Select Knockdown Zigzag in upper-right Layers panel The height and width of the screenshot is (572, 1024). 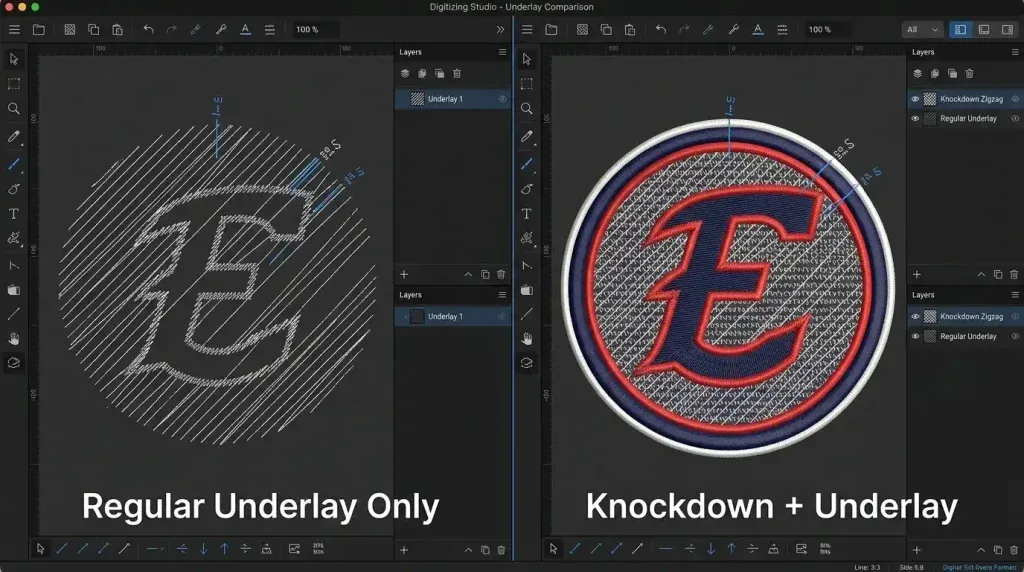pyautogui.click(x=965, y=99)
